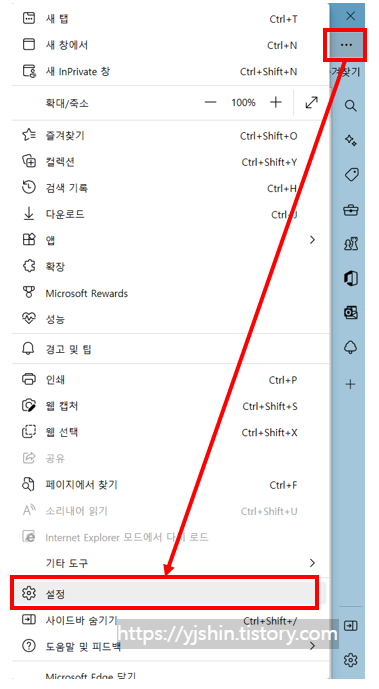Screen dimensions: 379x689
Task: Expand the More tools (기타 도구) arrow
Action: (312, 563)
